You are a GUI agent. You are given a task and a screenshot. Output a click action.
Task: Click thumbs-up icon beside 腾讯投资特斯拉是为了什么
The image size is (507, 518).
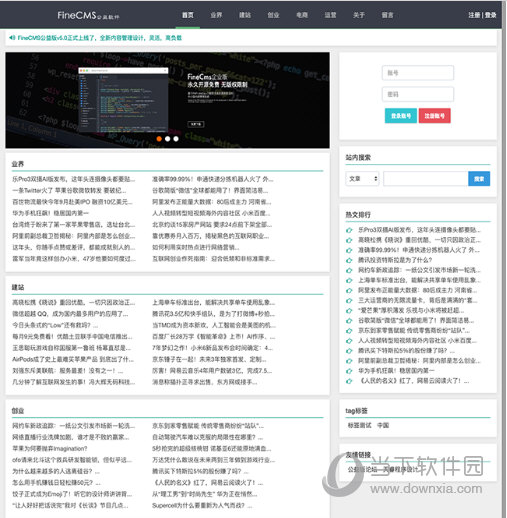point(349,260)
